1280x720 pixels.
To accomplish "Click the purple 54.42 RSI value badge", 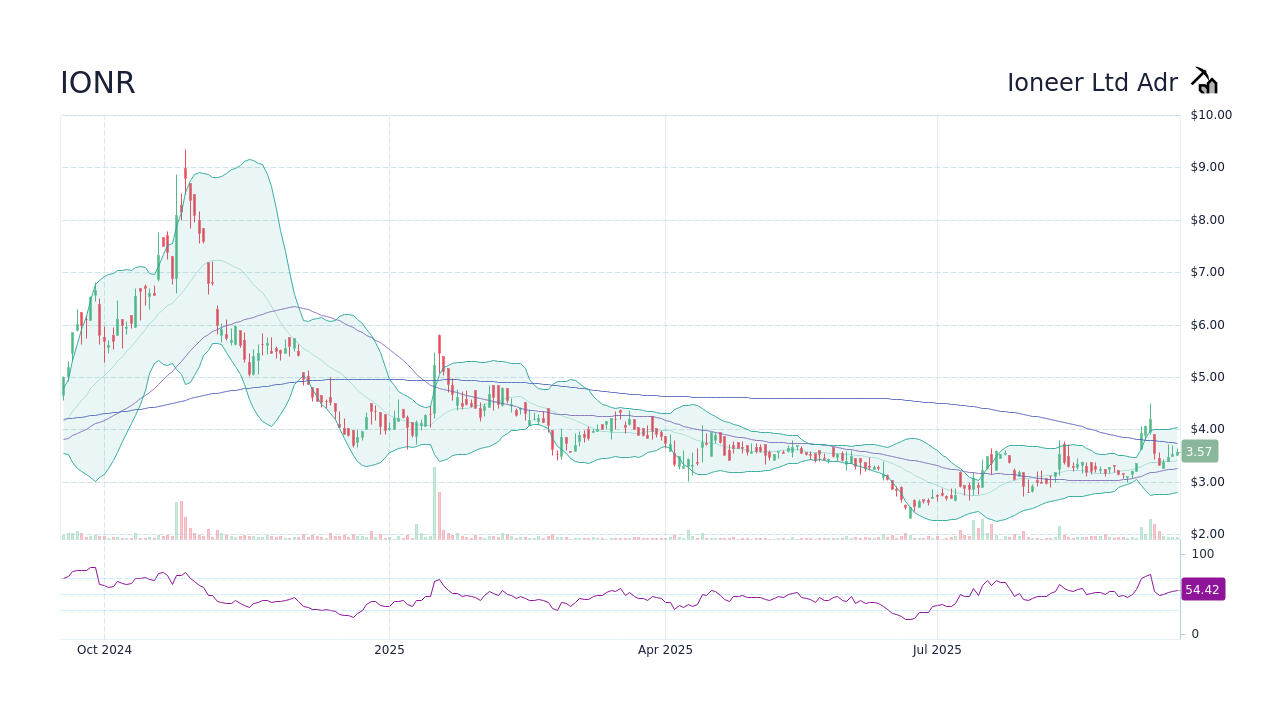I will [x=1202, y=589].
